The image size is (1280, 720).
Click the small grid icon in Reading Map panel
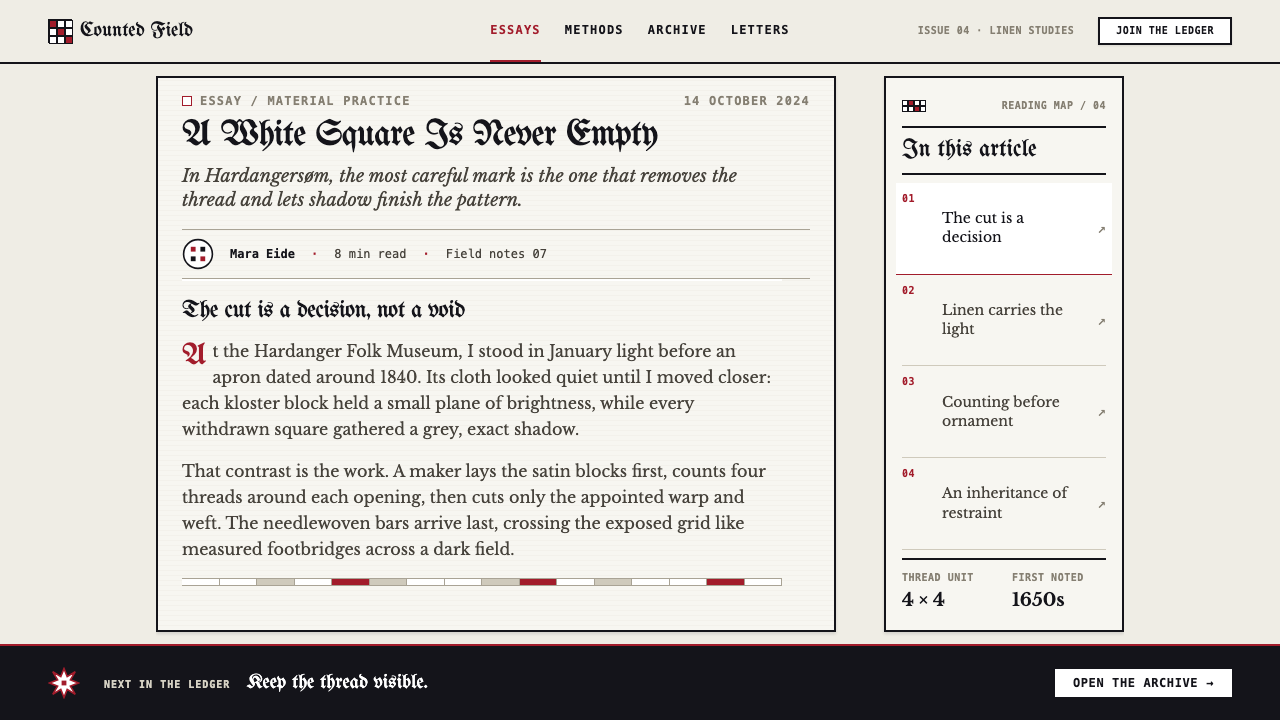914,106
